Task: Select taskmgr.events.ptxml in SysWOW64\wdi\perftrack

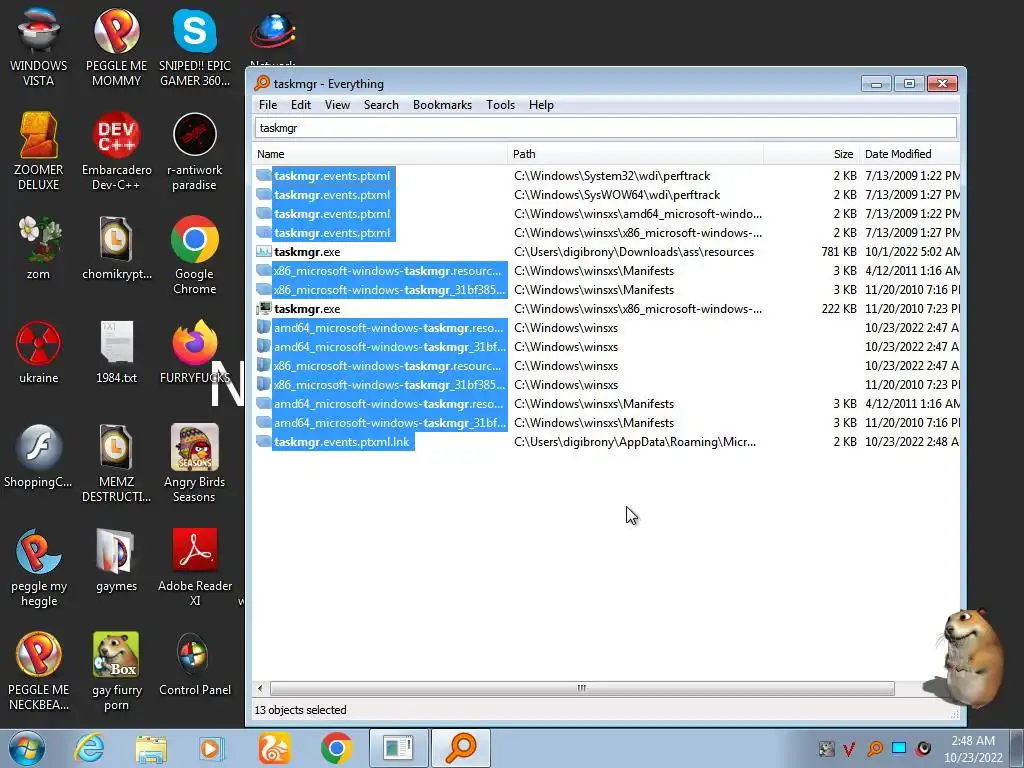Action: (x=607, y=195)
